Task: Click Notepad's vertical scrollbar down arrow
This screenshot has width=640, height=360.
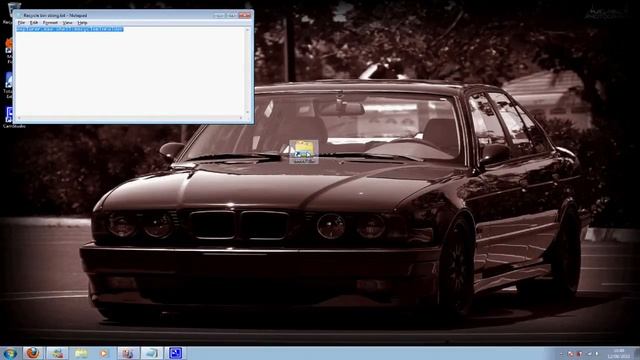Action: [247, 113]
